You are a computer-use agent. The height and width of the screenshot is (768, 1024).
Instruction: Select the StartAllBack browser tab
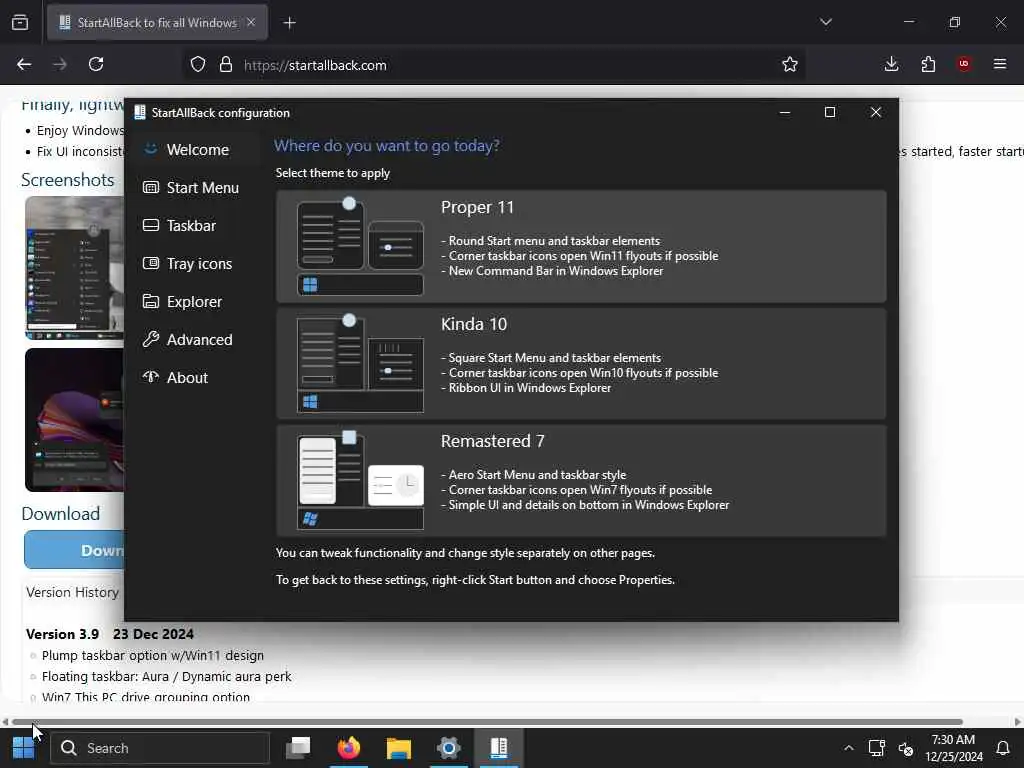pyautogui.click(x=157, y=23)
